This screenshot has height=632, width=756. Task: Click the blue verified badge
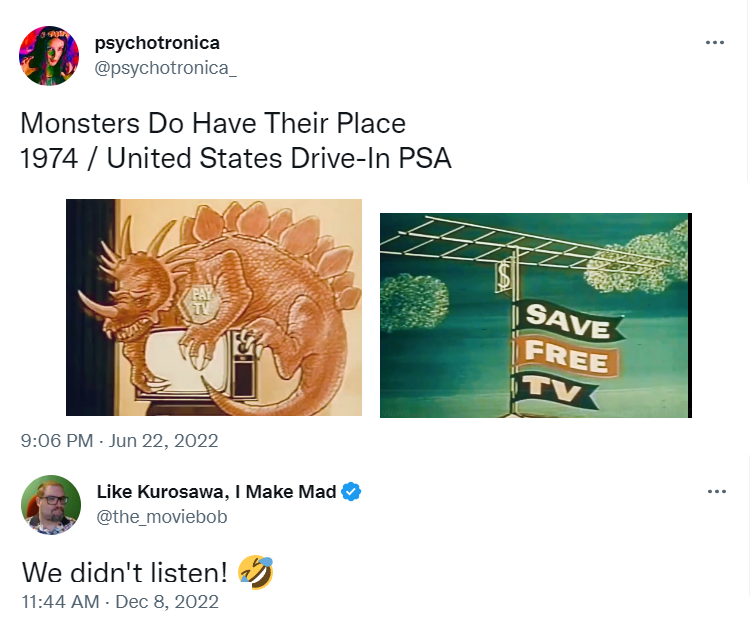[x=351, y=492]
